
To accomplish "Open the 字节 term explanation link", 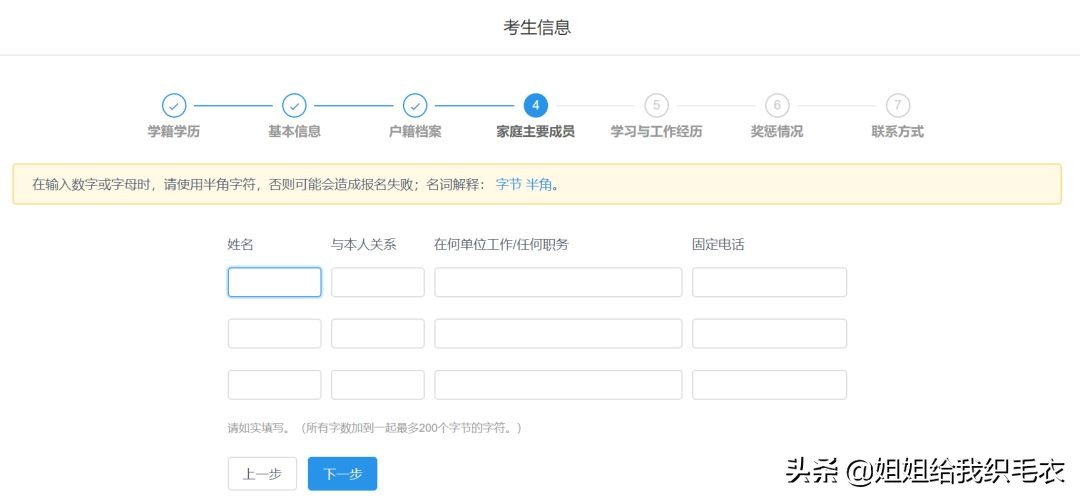I will [508, 185].
